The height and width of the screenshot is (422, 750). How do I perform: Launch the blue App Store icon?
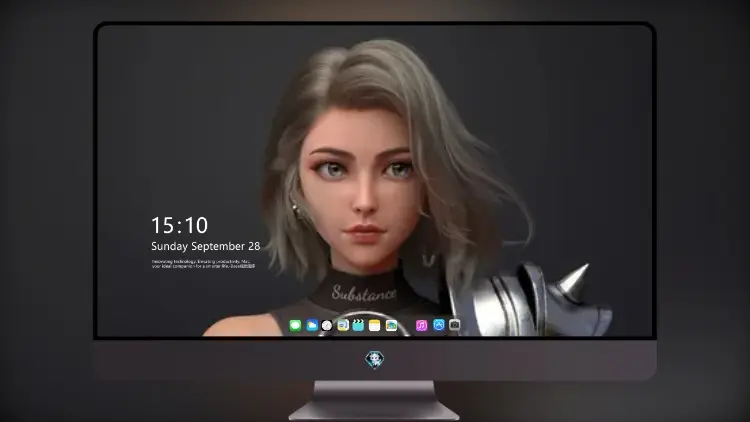click(x=439, y=325)
